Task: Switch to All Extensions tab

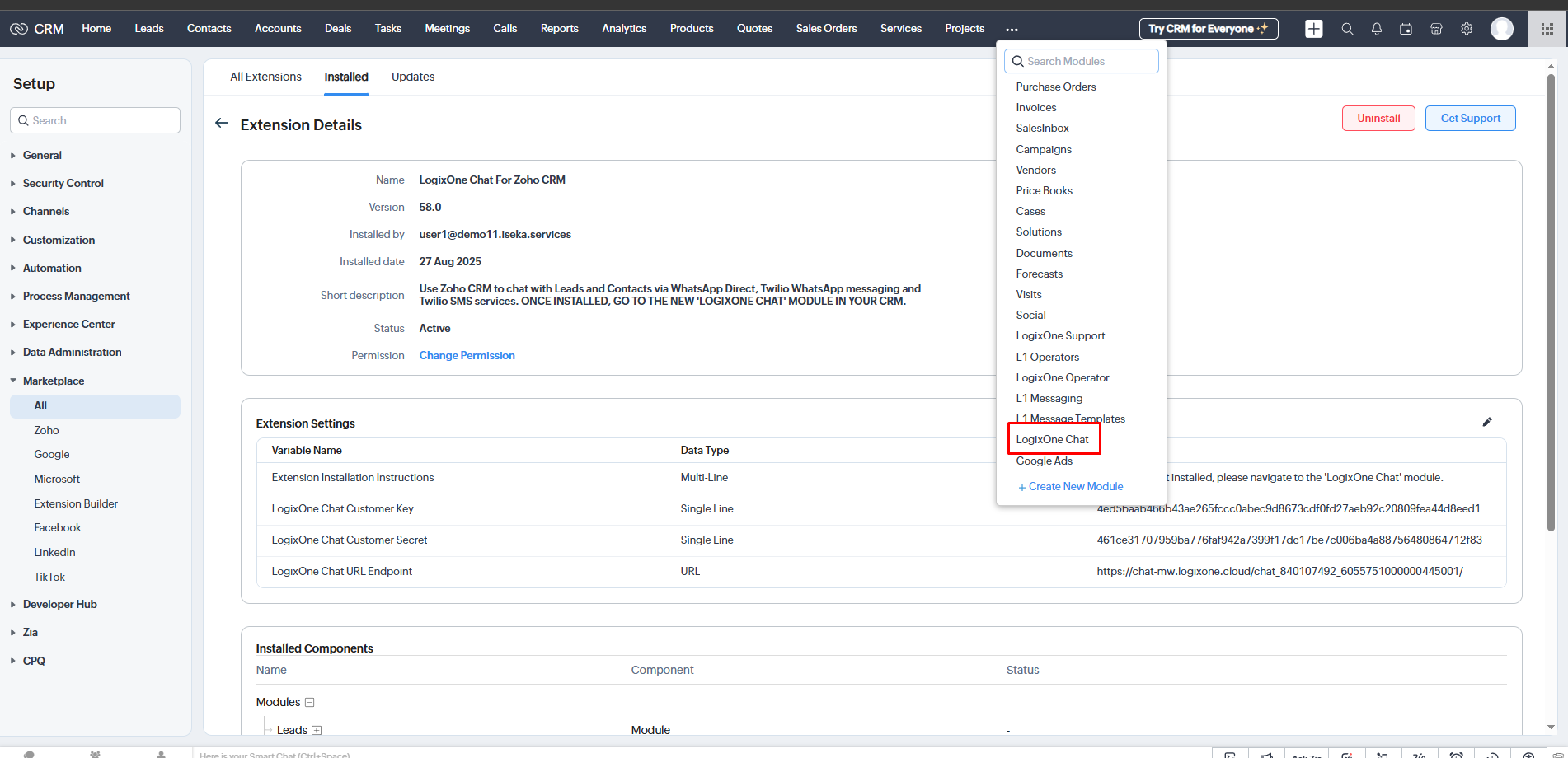Action: [x=265, y=77]
